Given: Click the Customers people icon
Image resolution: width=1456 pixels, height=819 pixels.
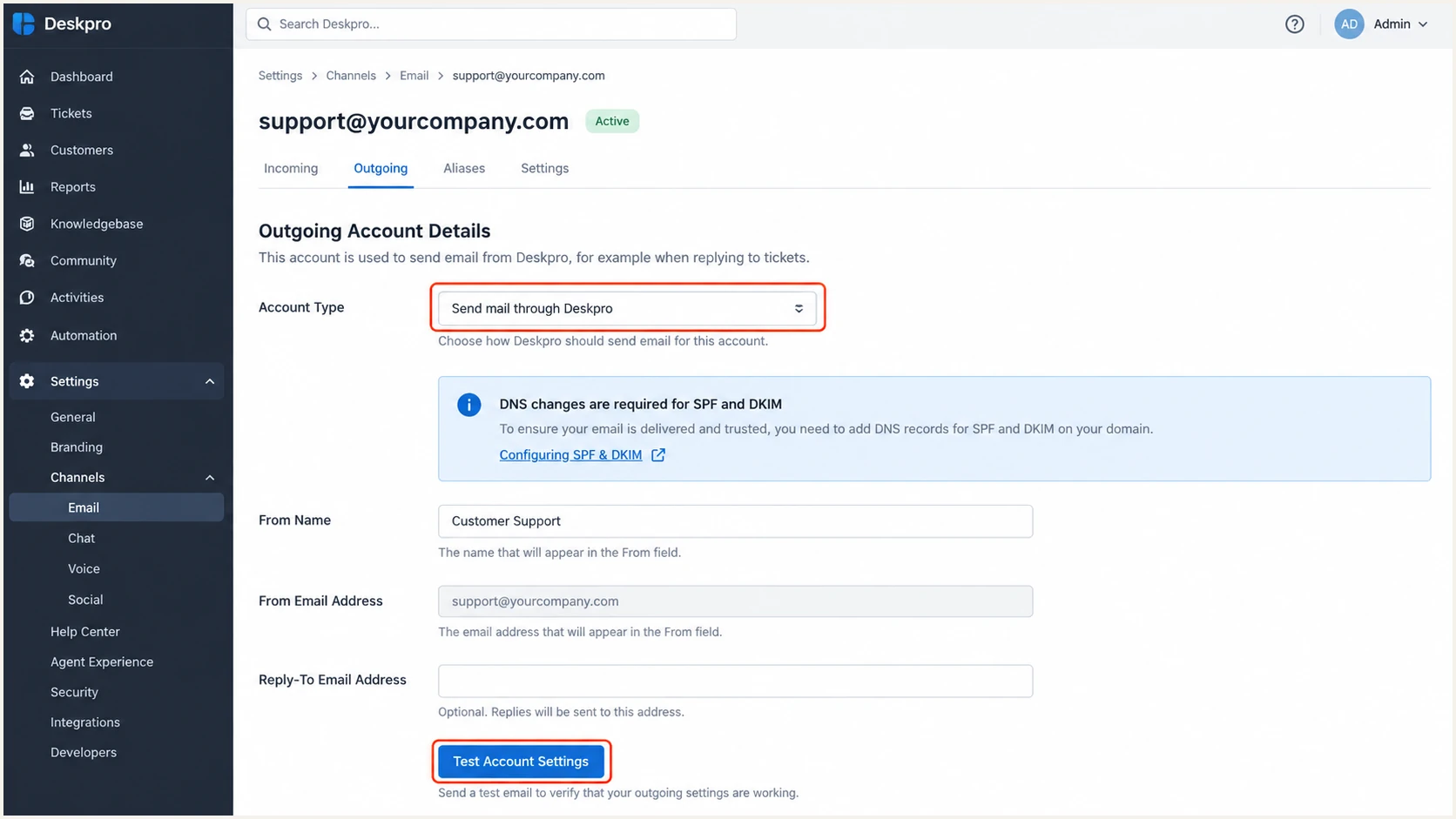Looking at the screenshot, I should (27, 150).
